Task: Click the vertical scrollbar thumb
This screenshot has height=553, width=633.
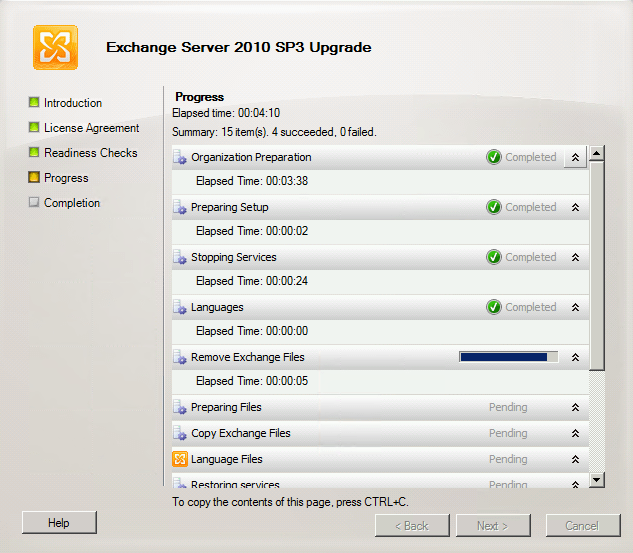Action: 597,266
